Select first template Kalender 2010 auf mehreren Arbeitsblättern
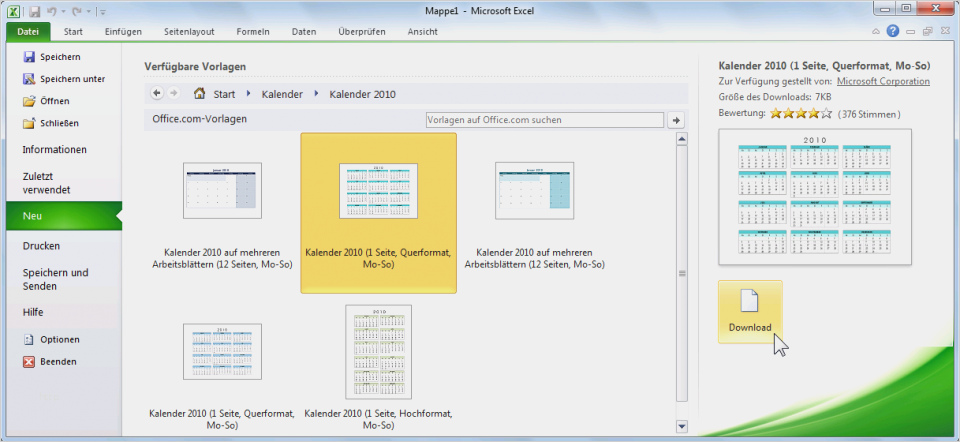 pos(222,212)
